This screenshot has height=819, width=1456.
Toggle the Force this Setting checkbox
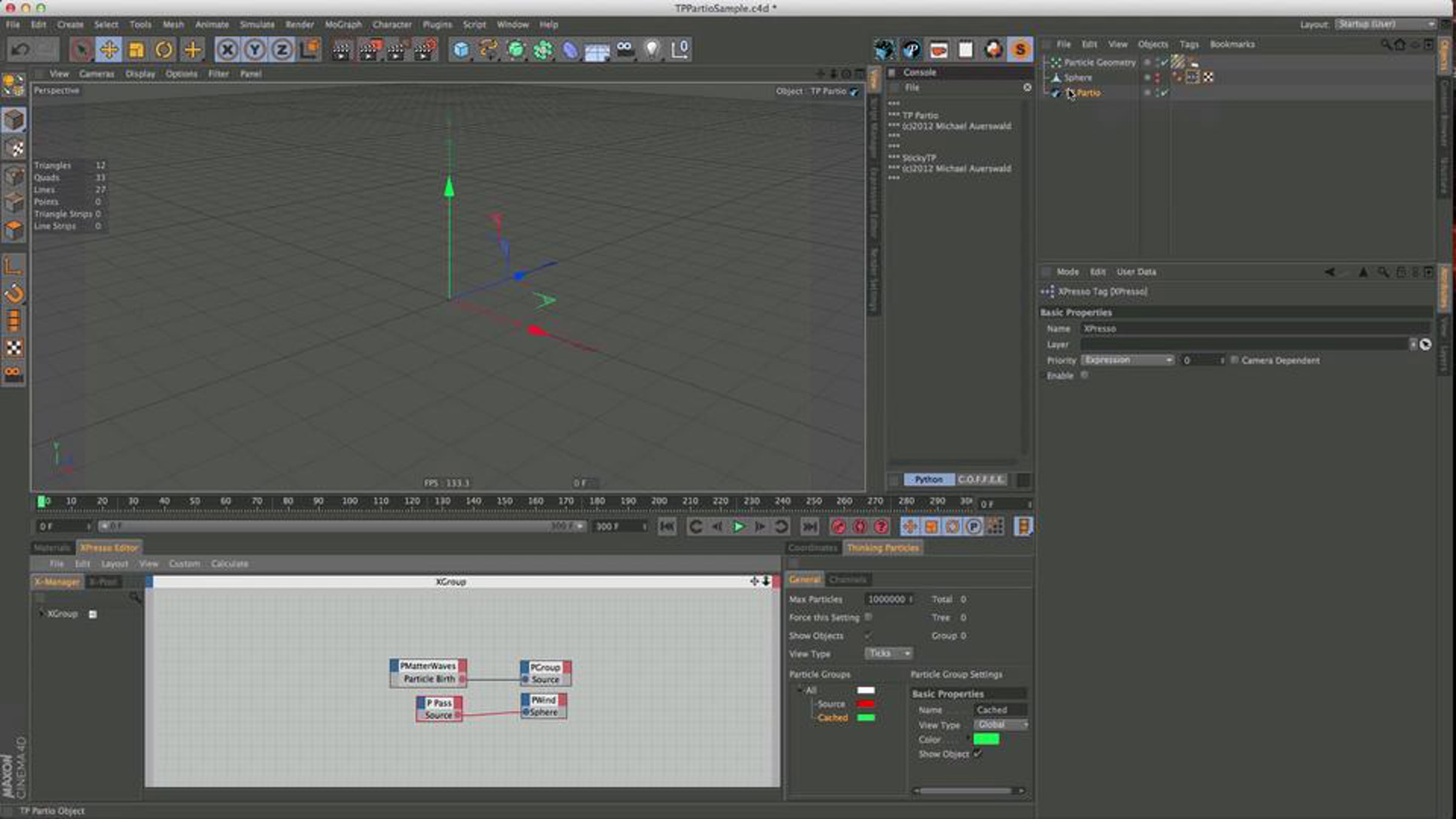(868, 617)
